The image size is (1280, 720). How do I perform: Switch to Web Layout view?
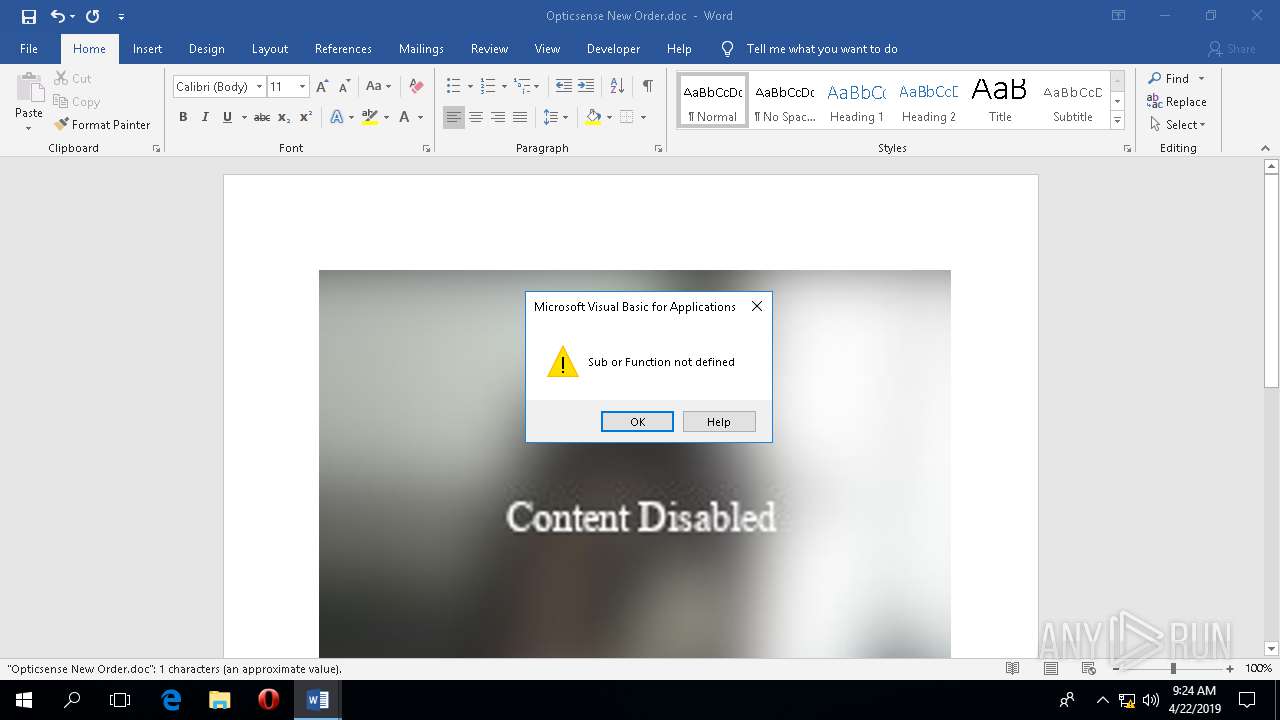click(x=1089, y=669)
